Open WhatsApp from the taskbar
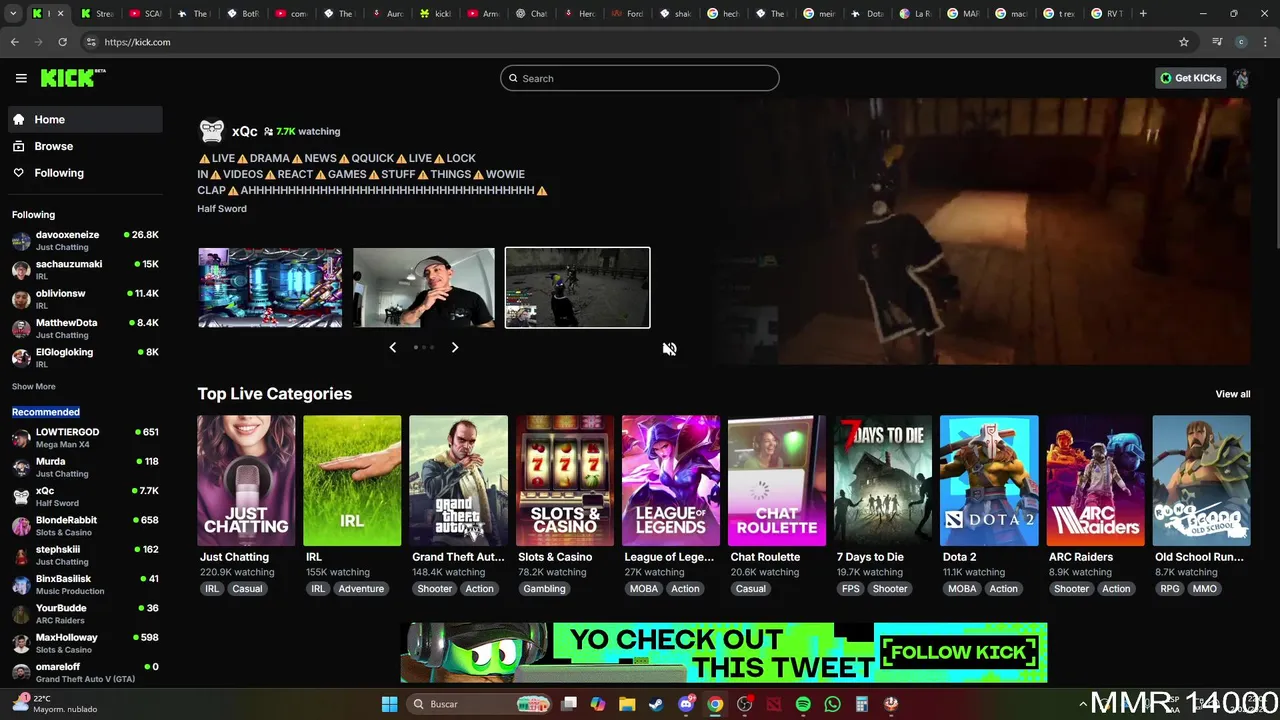The image size is (1280, 720). click(833, 704)
